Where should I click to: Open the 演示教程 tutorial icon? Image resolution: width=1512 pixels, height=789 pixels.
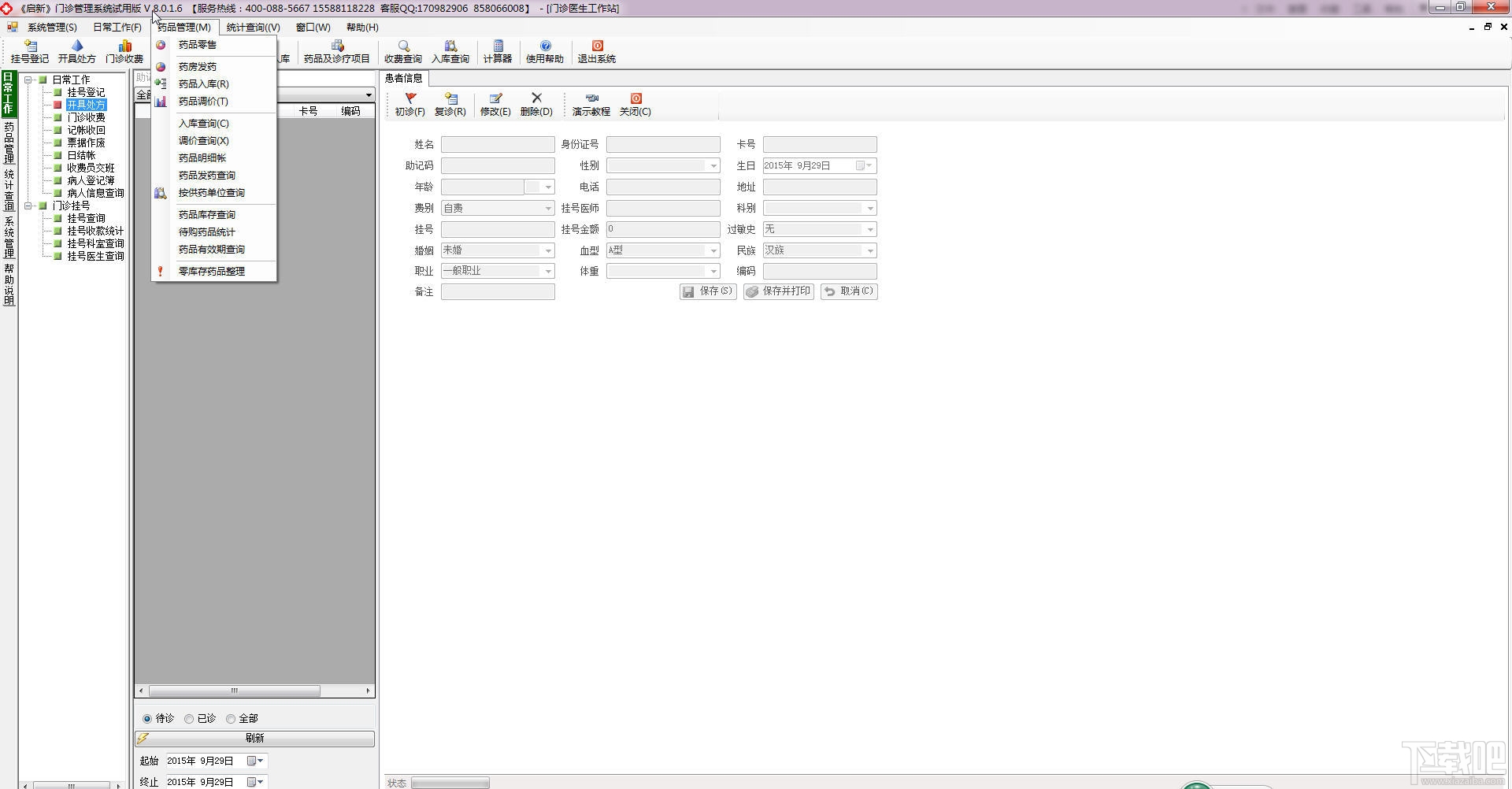(591, 105)
